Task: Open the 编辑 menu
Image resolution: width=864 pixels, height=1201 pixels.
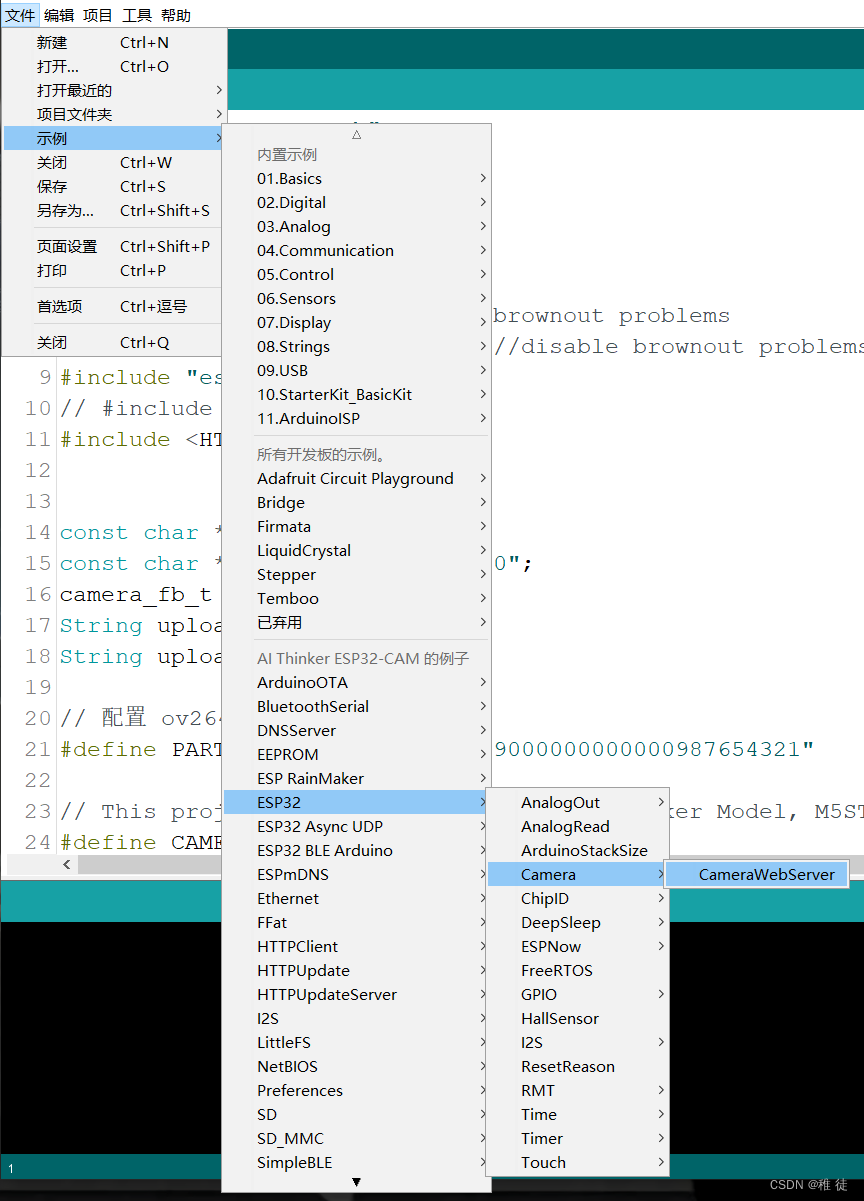Action: pos(59,15)
